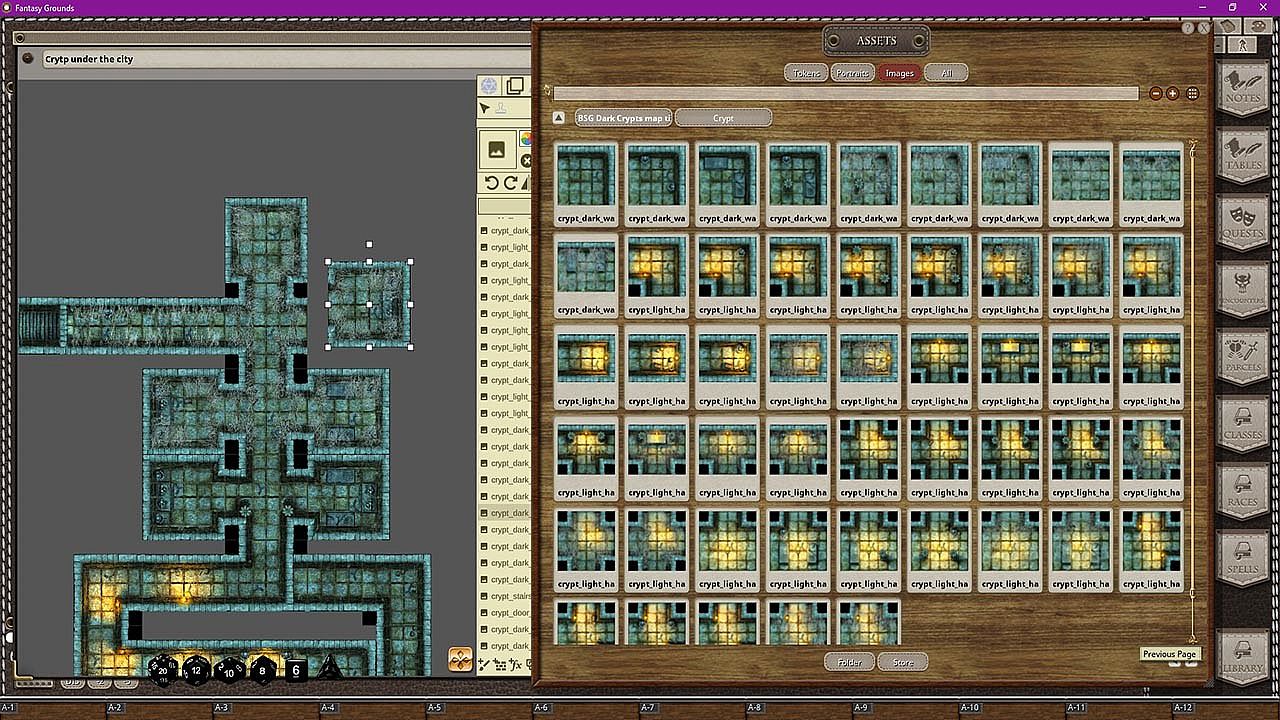
Task: Pick the d4 pyramid die
Action: point(330,668)
